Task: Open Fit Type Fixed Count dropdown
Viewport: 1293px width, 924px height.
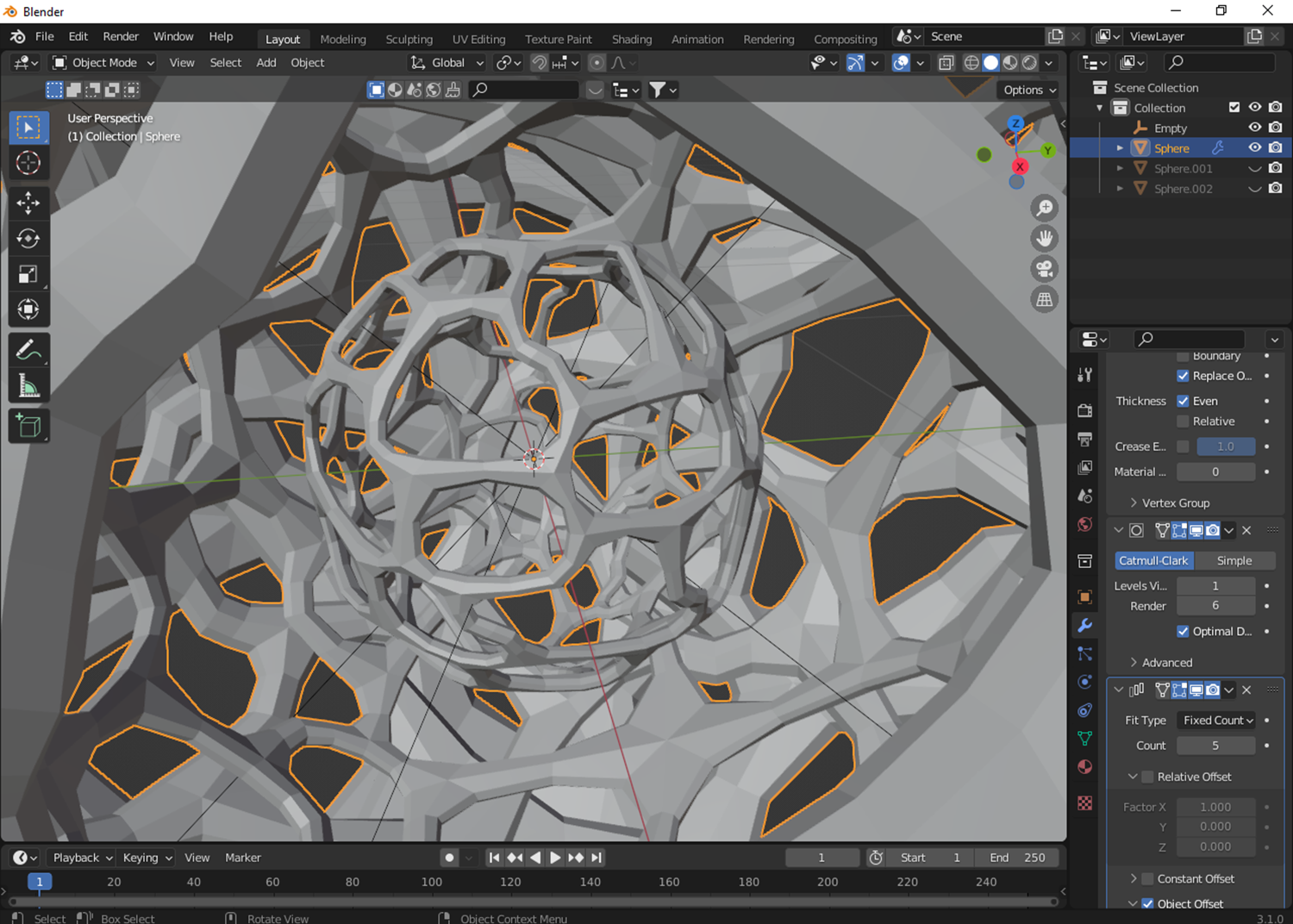Action: 1216,721
